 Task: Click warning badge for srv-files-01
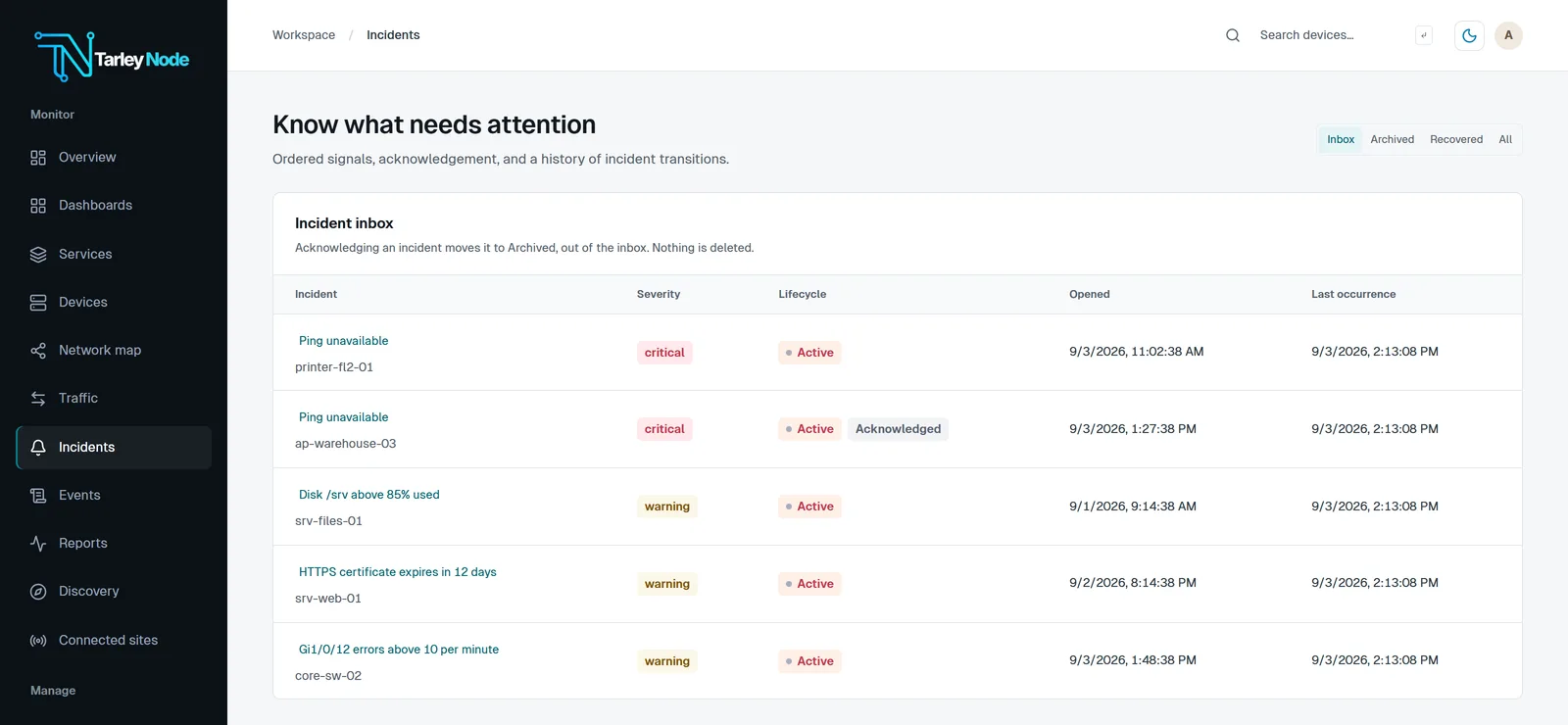667,507
